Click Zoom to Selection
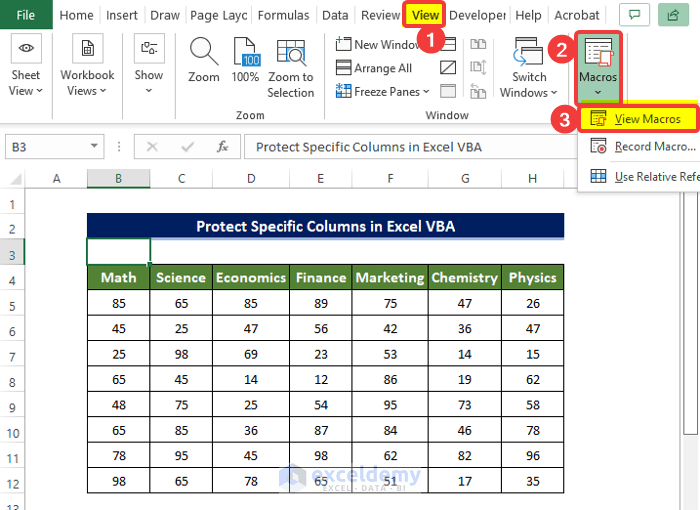700x510 pixels. [x=291, y=67]
